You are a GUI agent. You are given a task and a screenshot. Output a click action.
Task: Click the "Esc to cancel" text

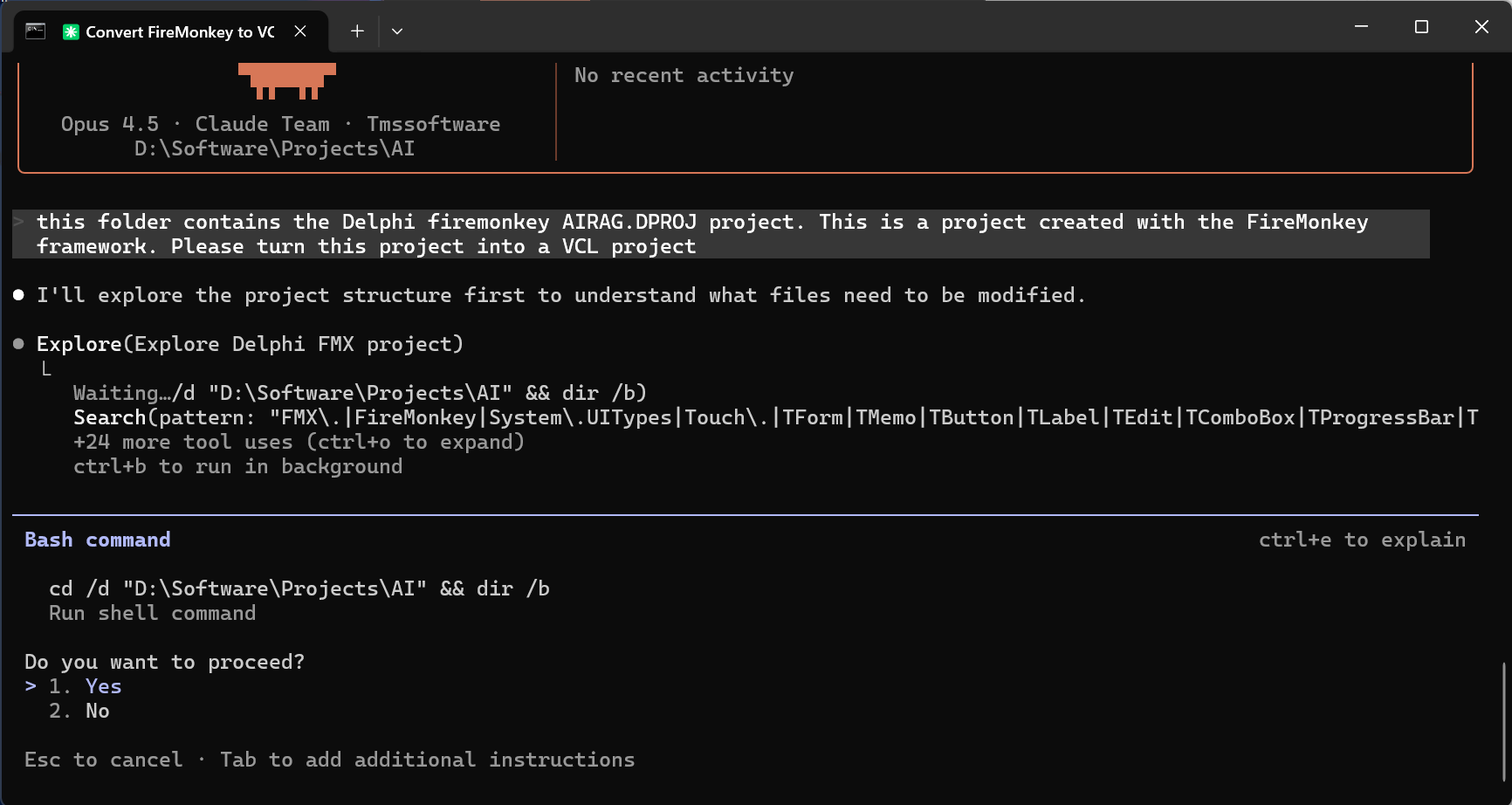click(x=105, y=760)
